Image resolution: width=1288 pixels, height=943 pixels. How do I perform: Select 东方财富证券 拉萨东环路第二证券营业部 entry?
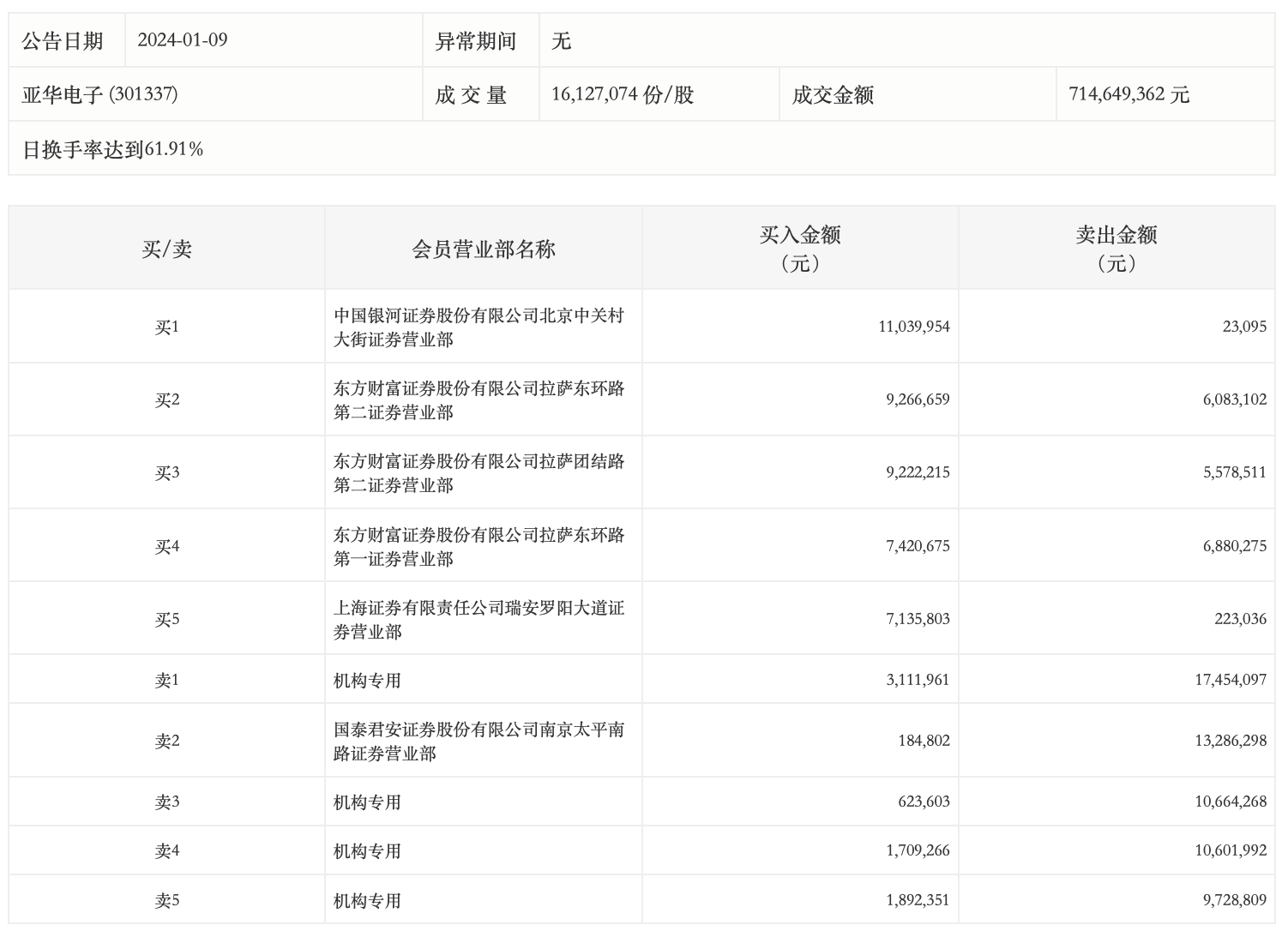tap(478, 400)
